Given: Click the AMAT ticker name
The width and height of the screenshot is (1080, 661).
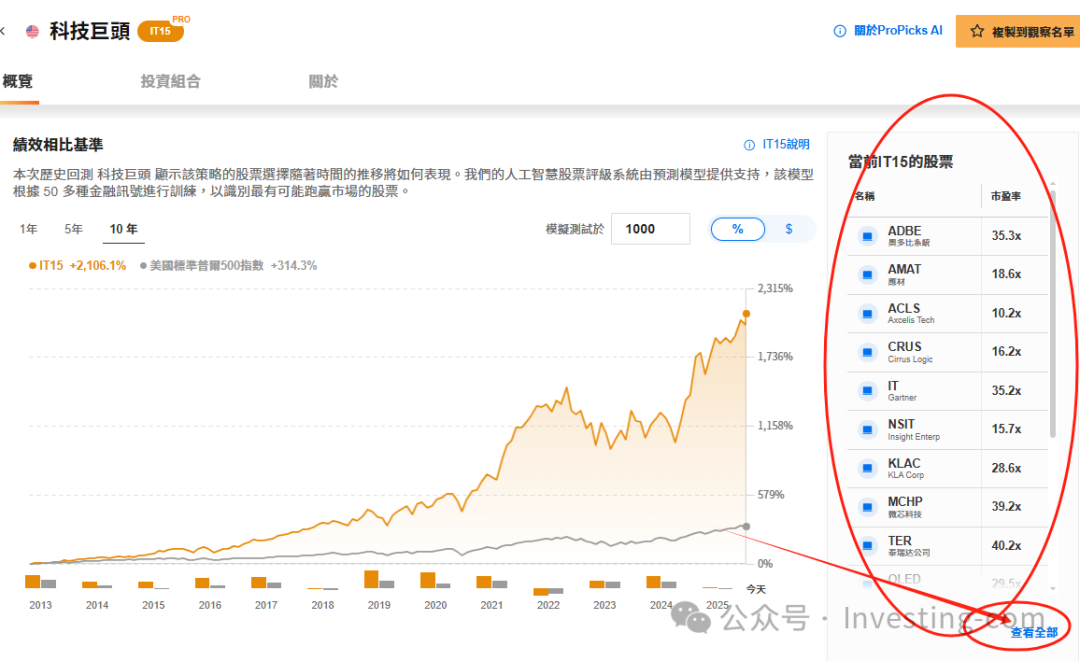Looking at the screenshot, I should (904, 269).
